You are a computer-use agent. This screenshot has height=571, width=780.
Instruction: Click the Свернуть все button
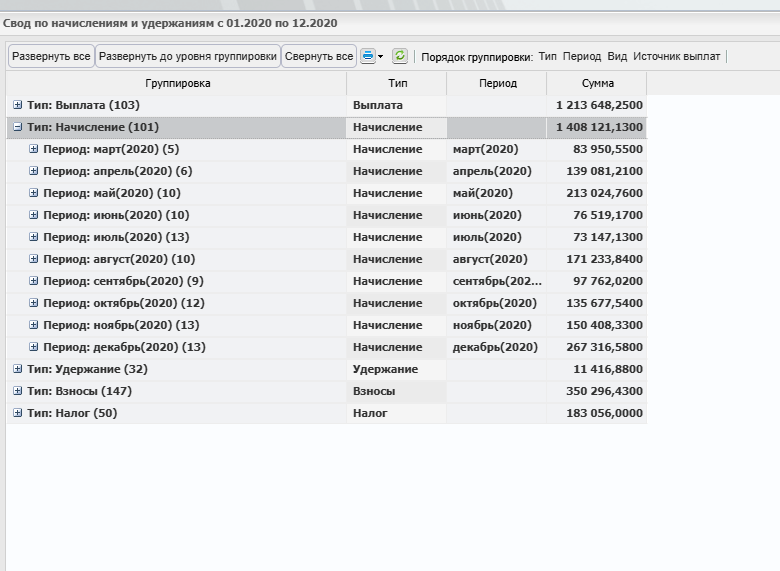[319, 56]
